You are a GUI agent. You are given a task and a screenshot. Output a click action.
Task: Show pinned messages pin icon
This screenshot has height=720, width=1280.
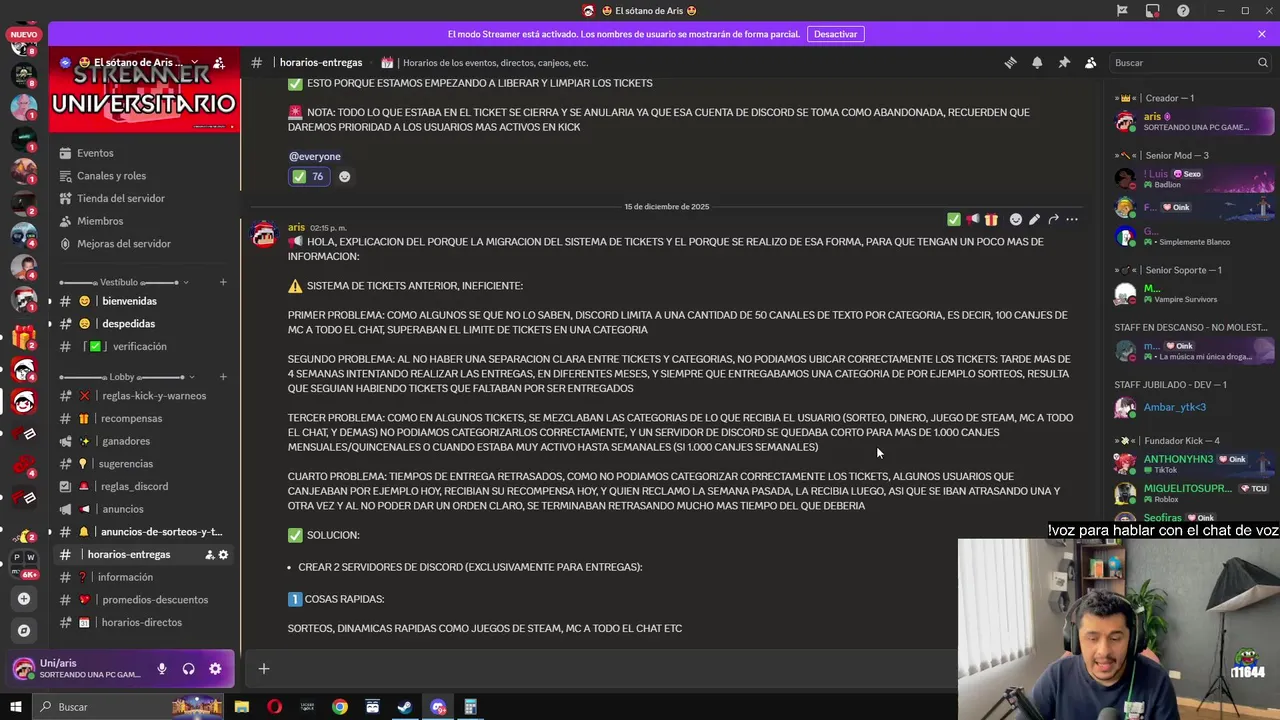pos(1064,62)
